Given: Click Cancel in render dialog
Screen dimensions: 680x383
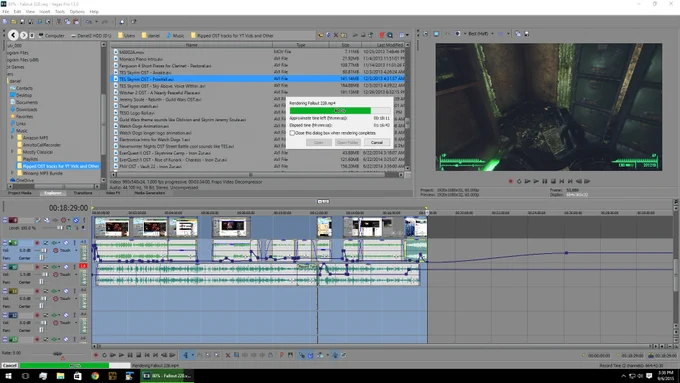Looking at the screenshot, I should 377,142.
